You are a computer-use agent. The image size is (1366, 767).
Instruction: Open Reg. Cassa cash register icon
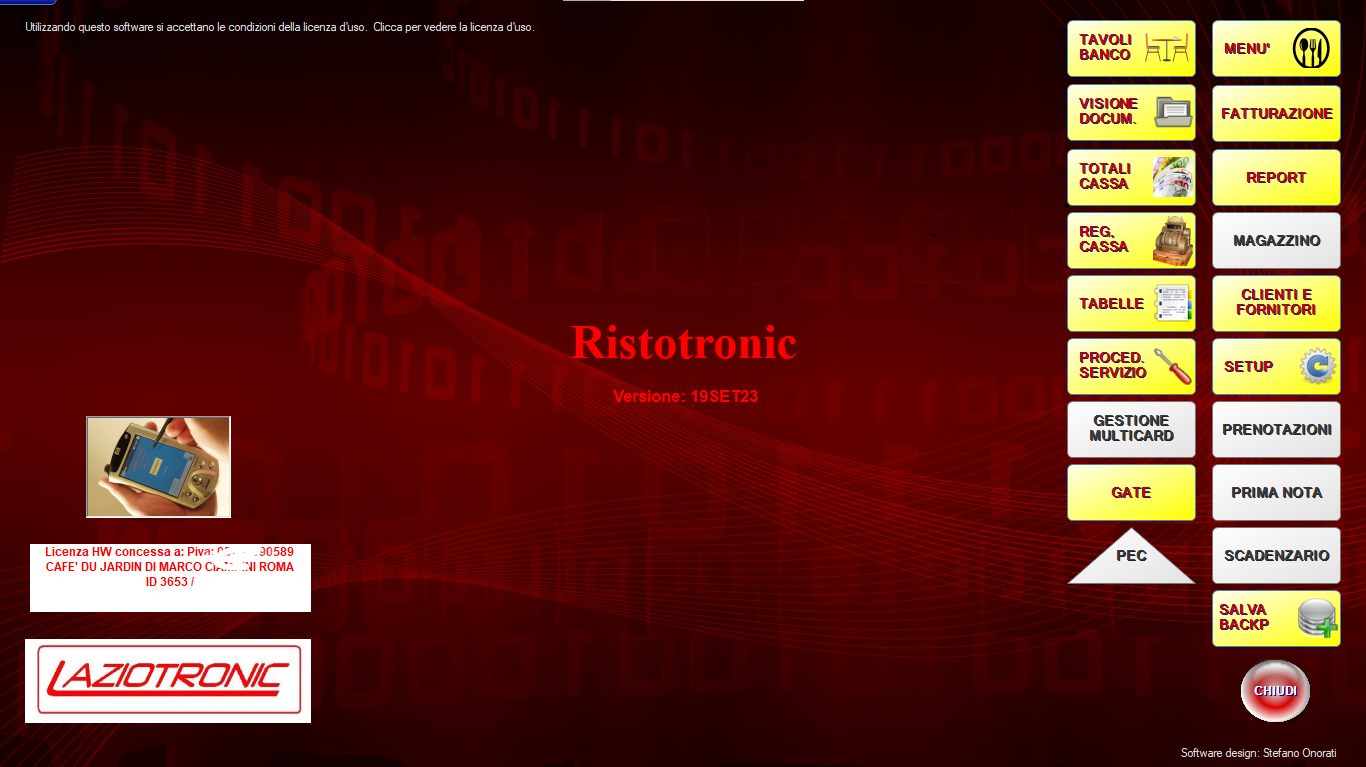tap(1173, 240)
